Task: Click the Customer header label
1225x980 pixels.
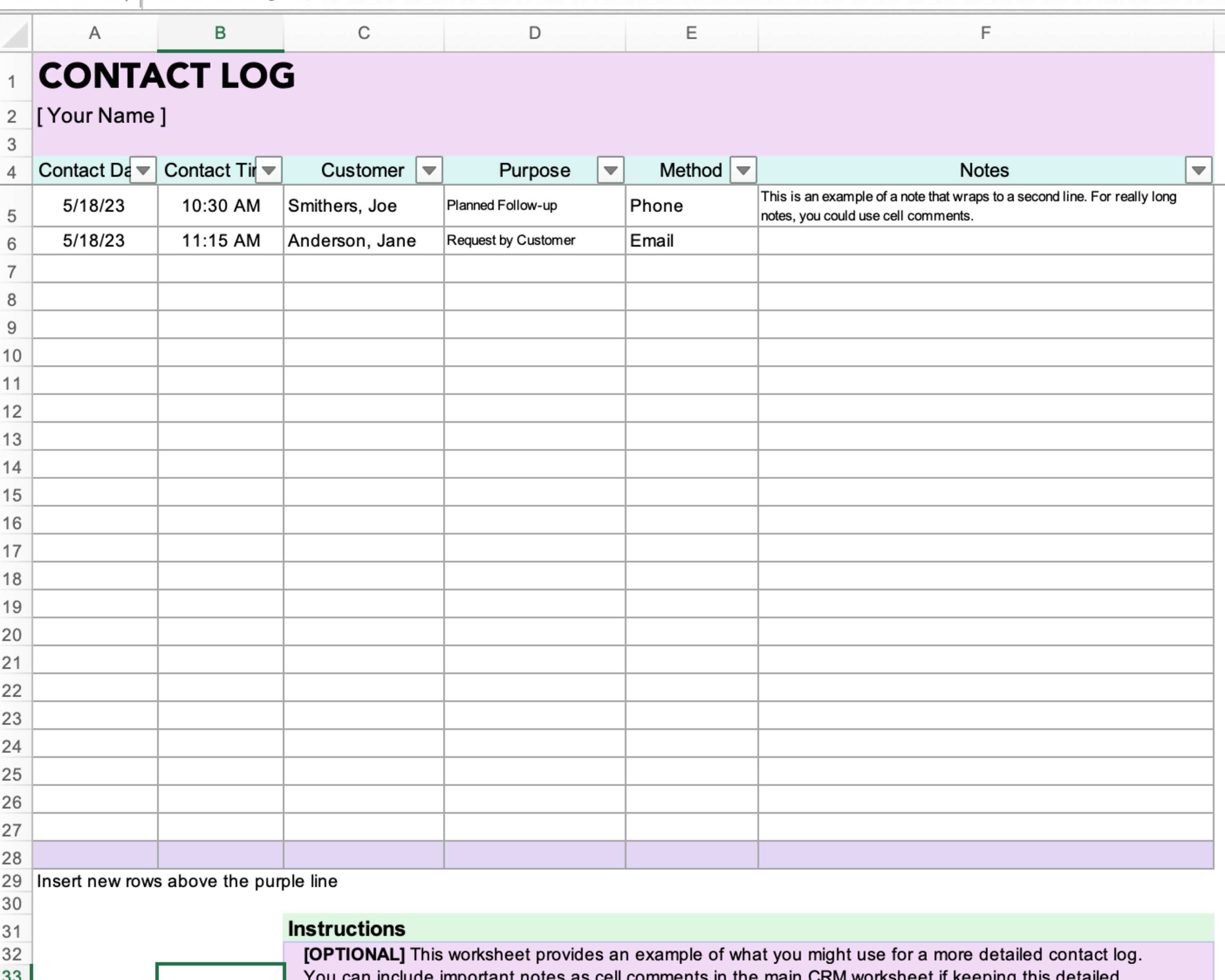Action: [x=363, y=170]
